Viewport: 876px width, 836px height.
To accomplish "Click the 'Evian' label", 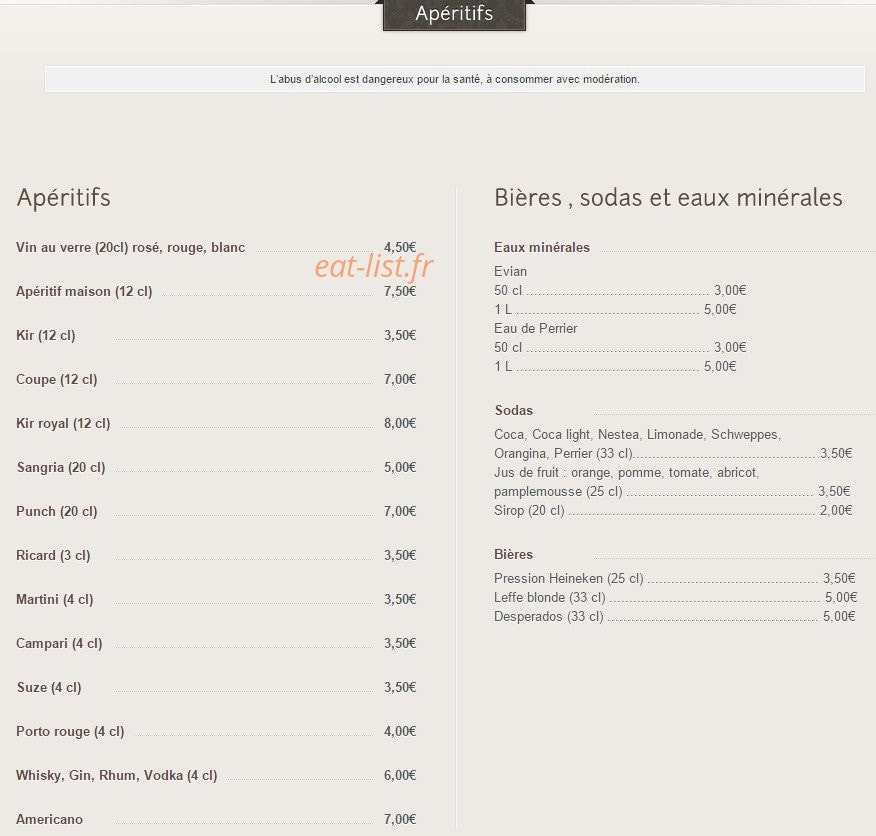I will click(511, 272).
